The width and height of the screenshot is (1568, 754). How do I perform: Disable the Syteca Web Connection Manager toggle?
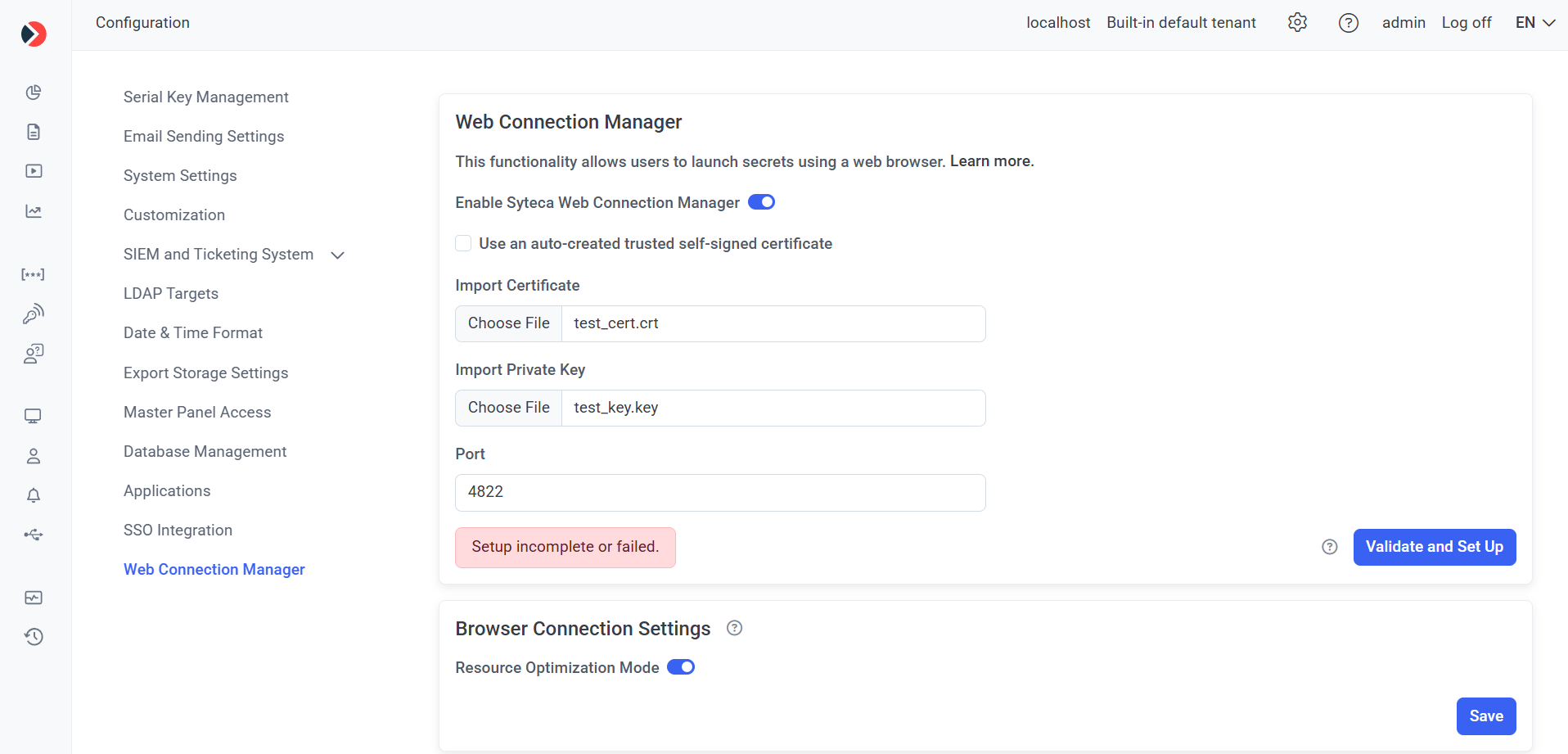(x=761, y=202)
